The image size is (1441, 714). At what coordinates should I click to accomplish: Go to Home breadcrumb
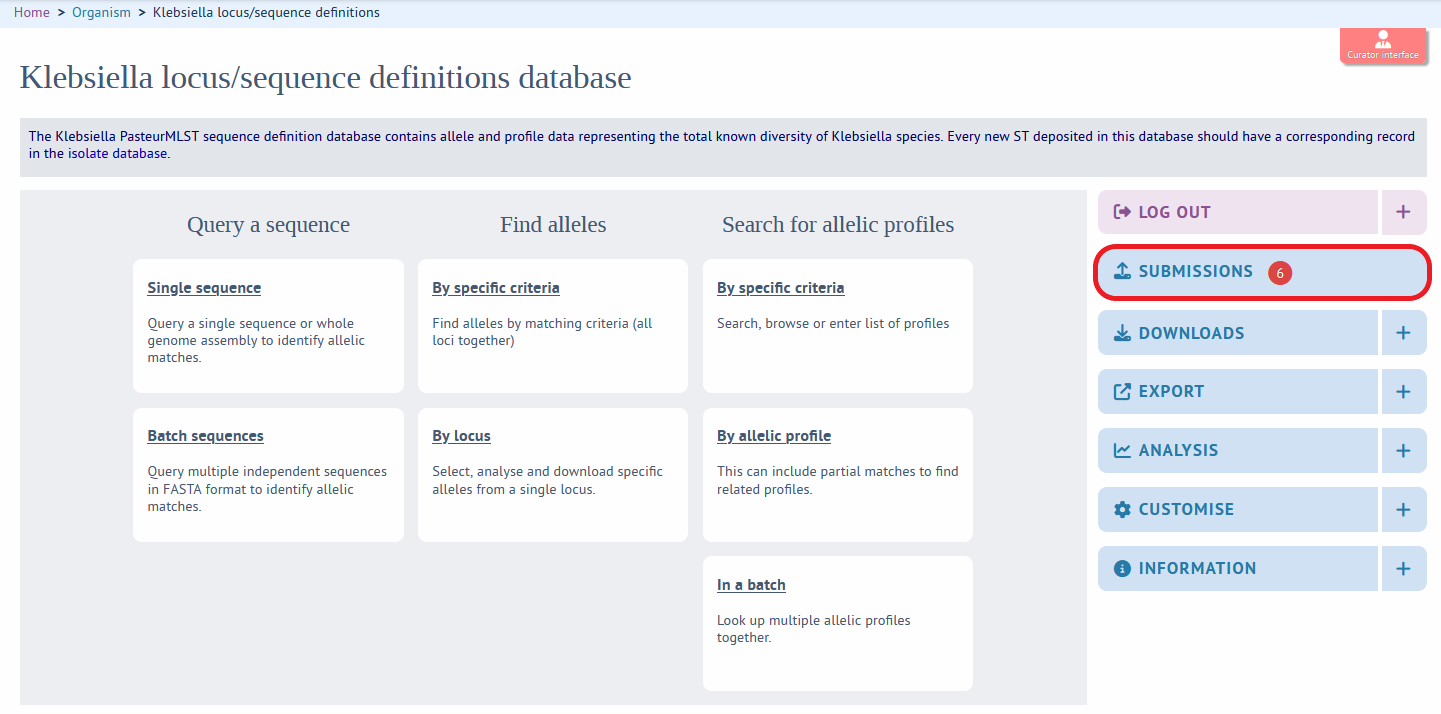tap(31, 13)
